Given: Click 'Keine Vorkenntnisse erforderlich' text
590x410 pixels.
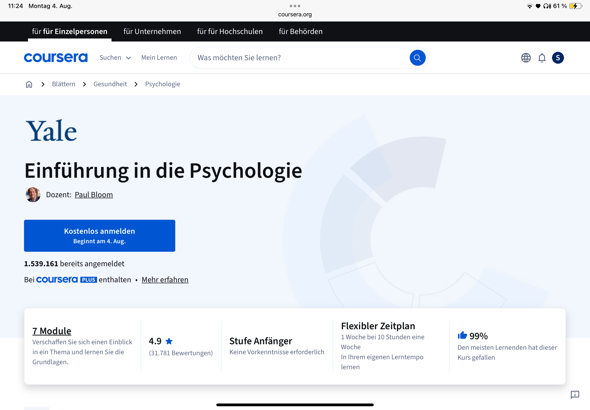Looking at the screenshot, I should pyautogui.click(x=277, y=352).
